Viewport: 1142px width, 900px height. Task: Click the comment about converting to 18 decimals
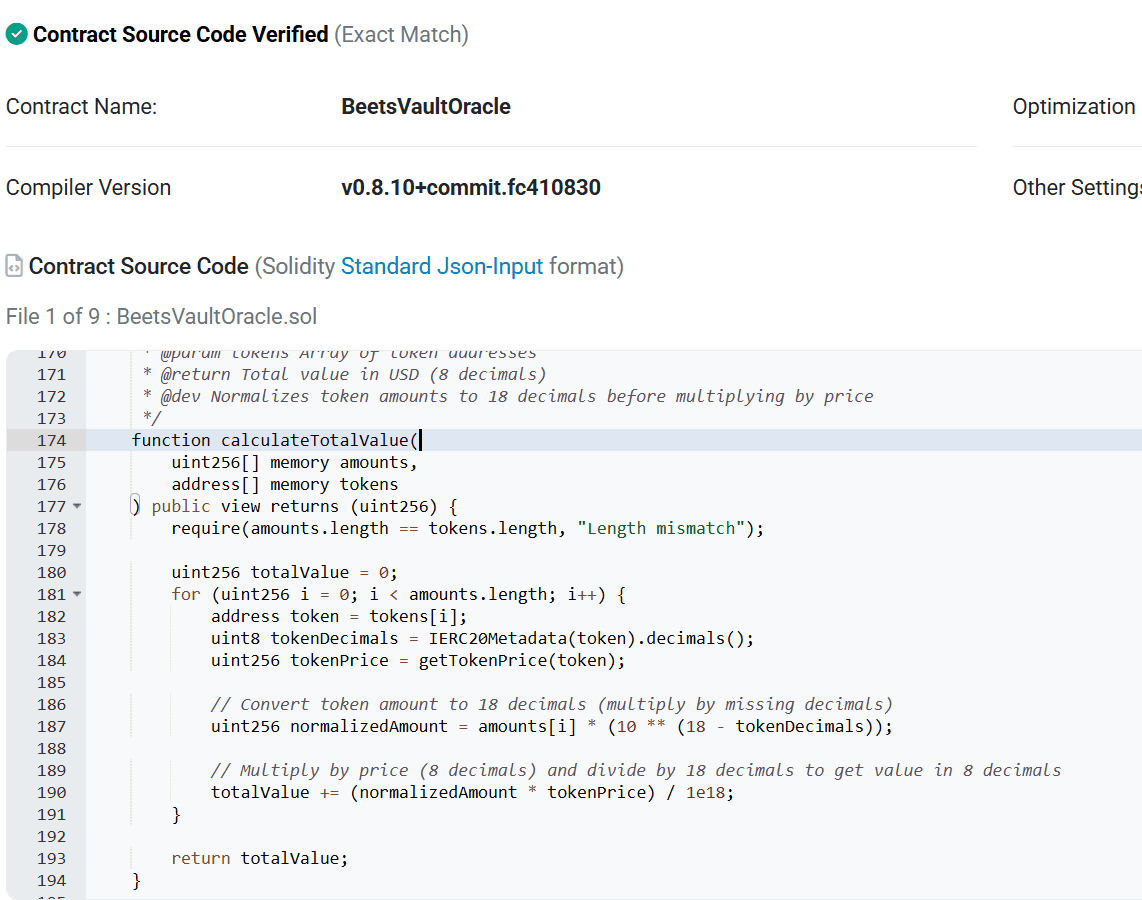click(551, 705)
